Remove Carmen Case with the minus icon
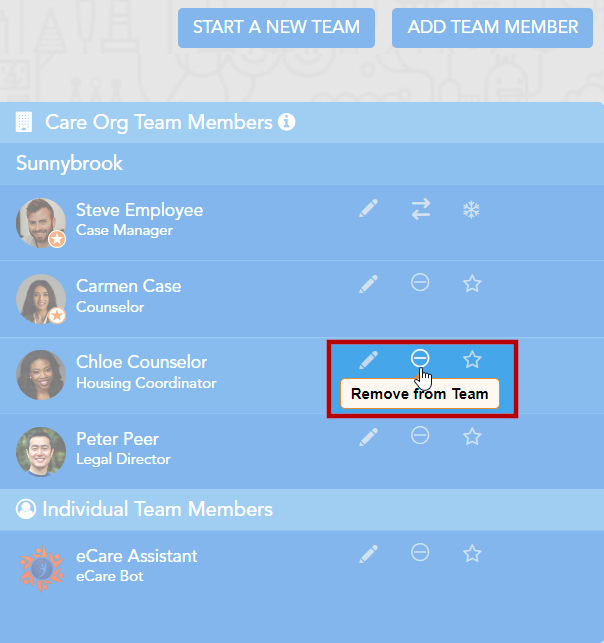 point(421,283)
